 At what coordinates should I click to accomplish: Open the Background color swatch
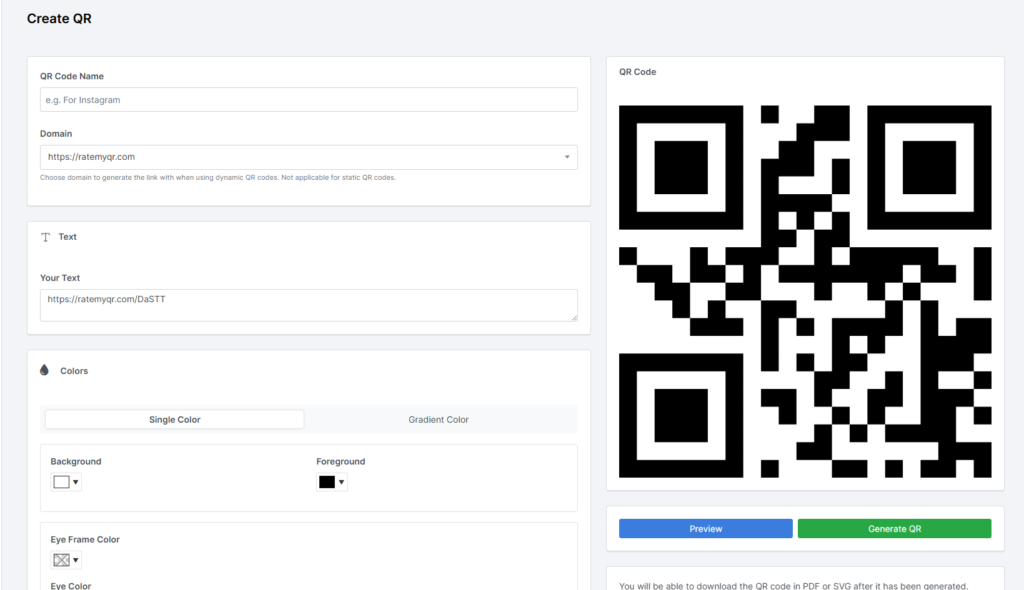pyautogui.click(x=61, y=482)
